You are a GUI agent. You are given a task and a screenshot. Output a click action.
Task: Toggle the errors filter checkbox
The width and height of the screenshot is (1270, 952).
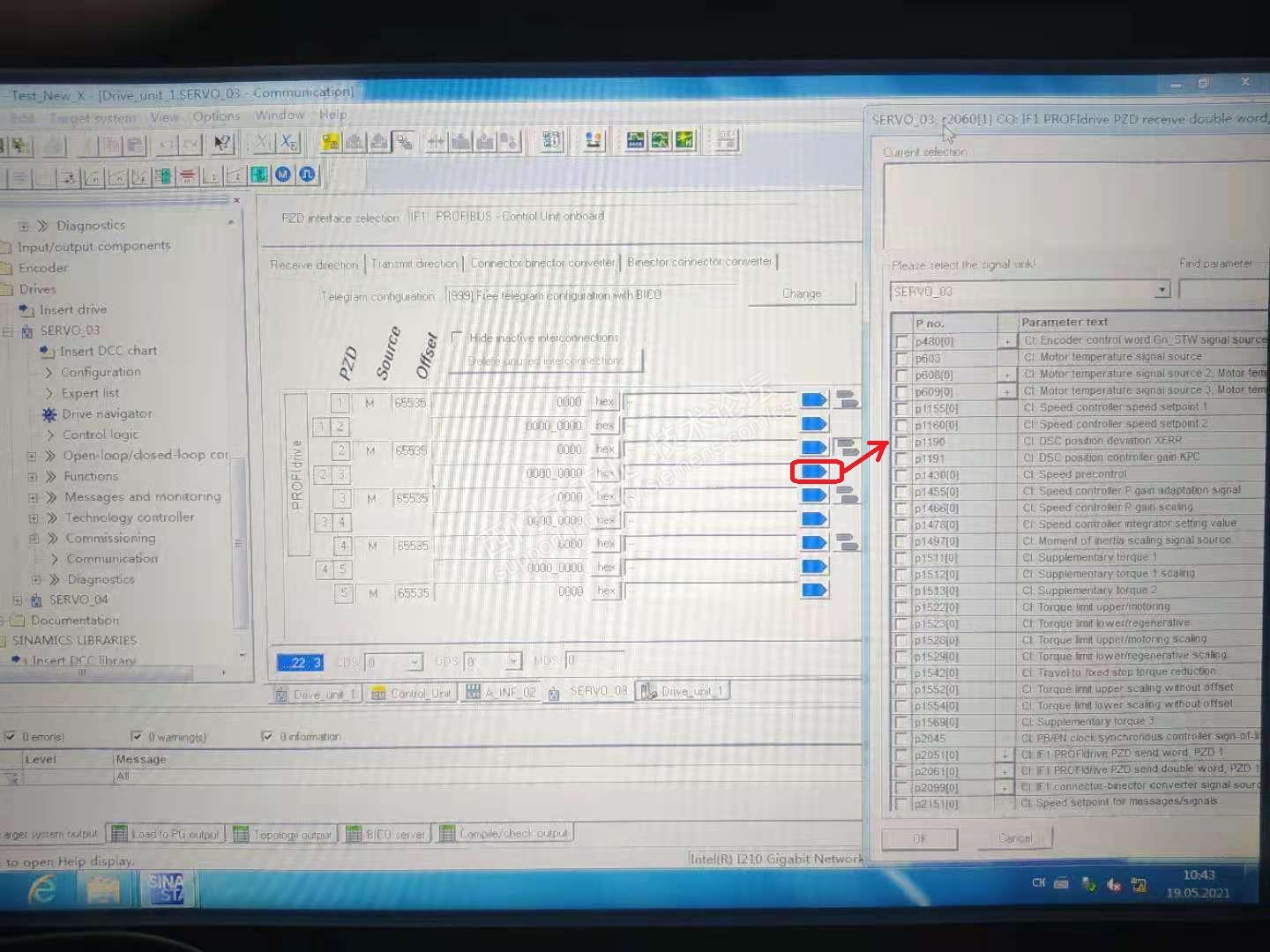point(10,736)
